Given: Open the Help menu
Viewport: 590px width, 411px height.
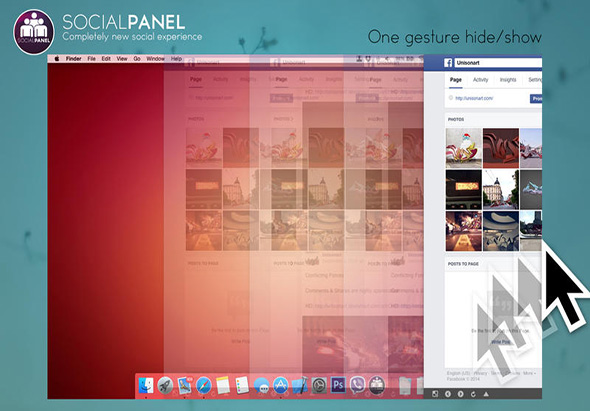Looking at the screenshot, I should 176,59.
